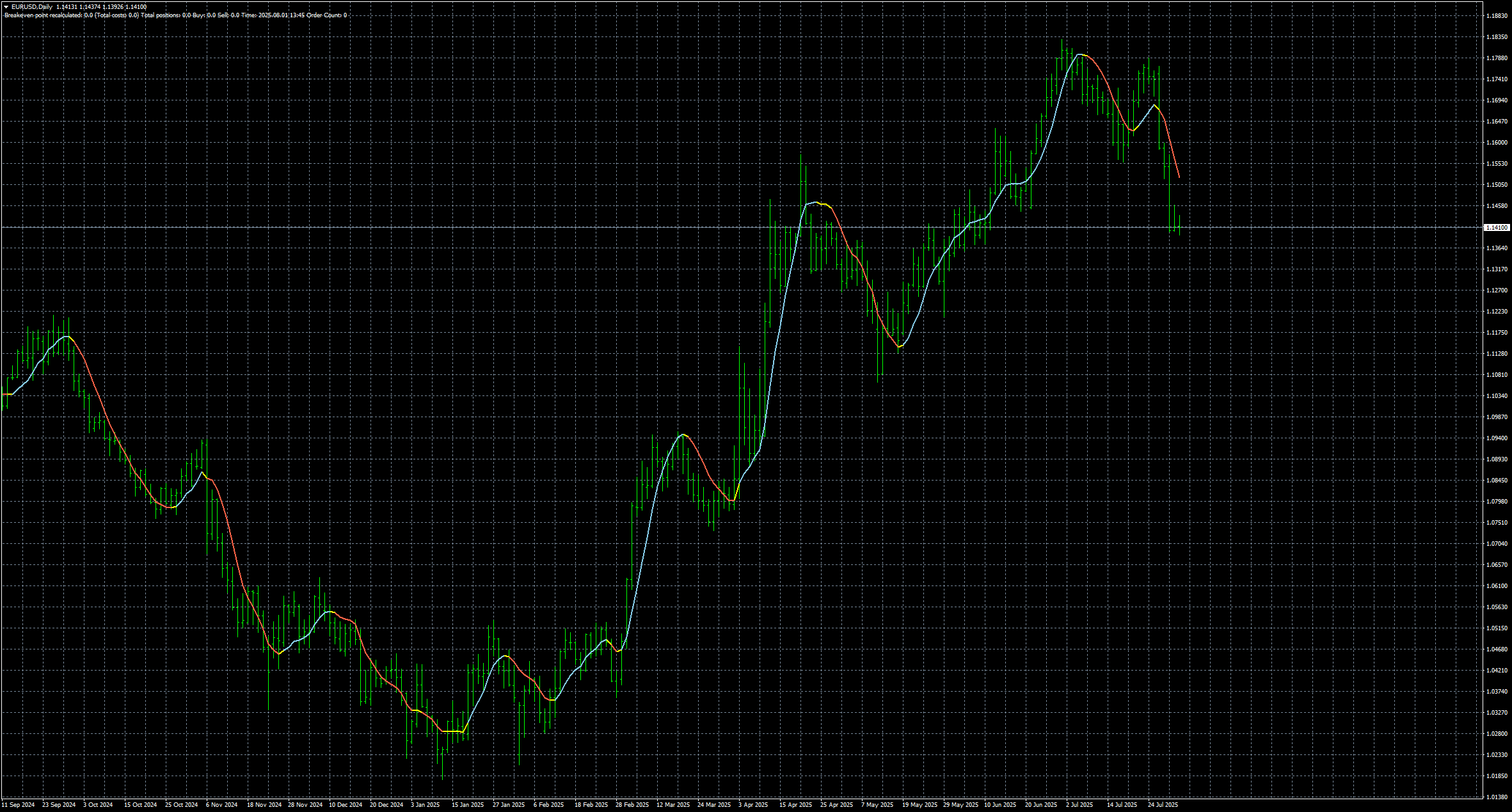Click the EURUSD,Daily chart title text
1512x812 pixels.
click(32, 7)
